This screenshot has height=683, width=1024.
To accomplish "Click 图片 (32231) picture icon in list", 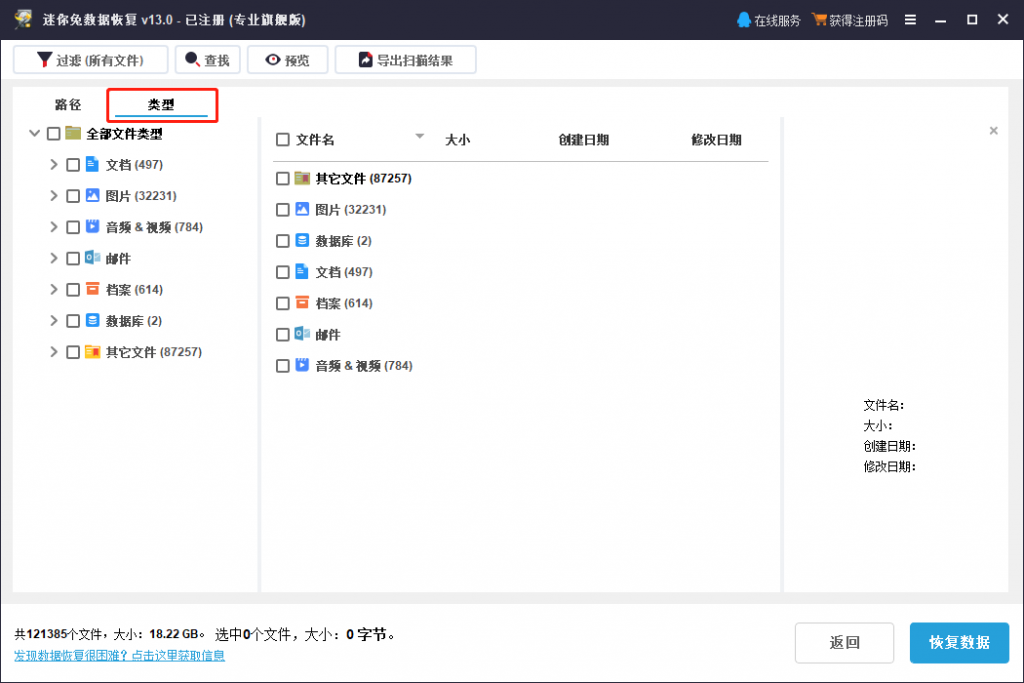I will tap(302, 209).
